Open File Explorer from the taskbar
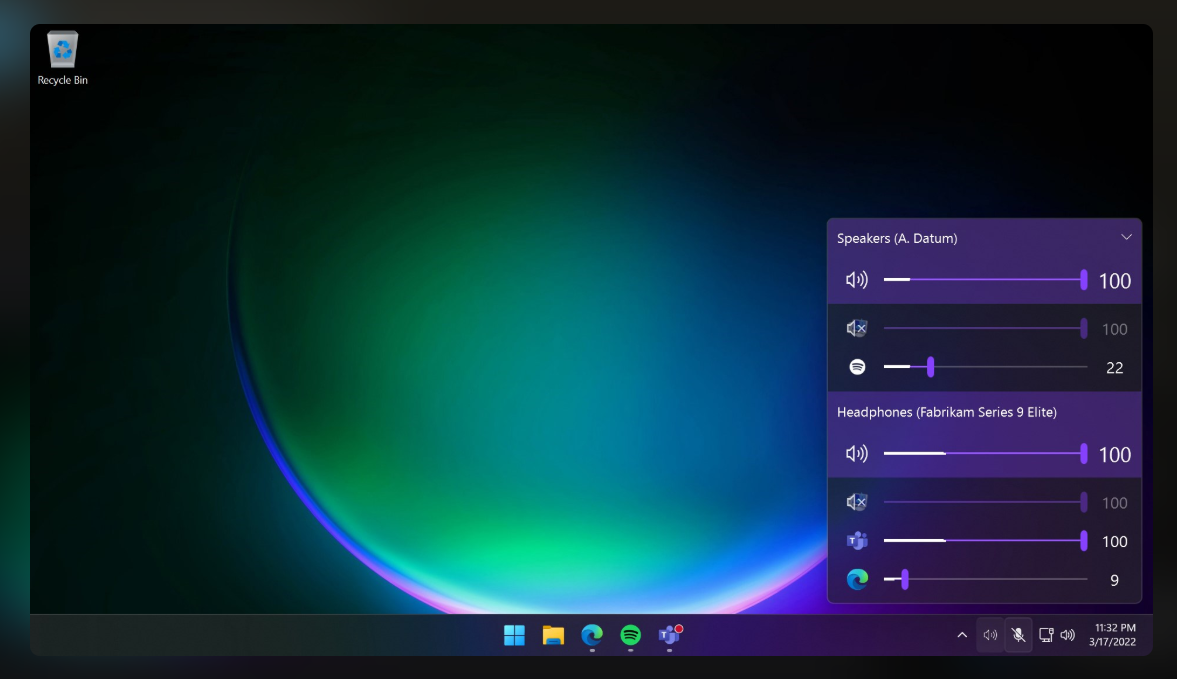This screenshot has width=1177, height=679. 553,635
